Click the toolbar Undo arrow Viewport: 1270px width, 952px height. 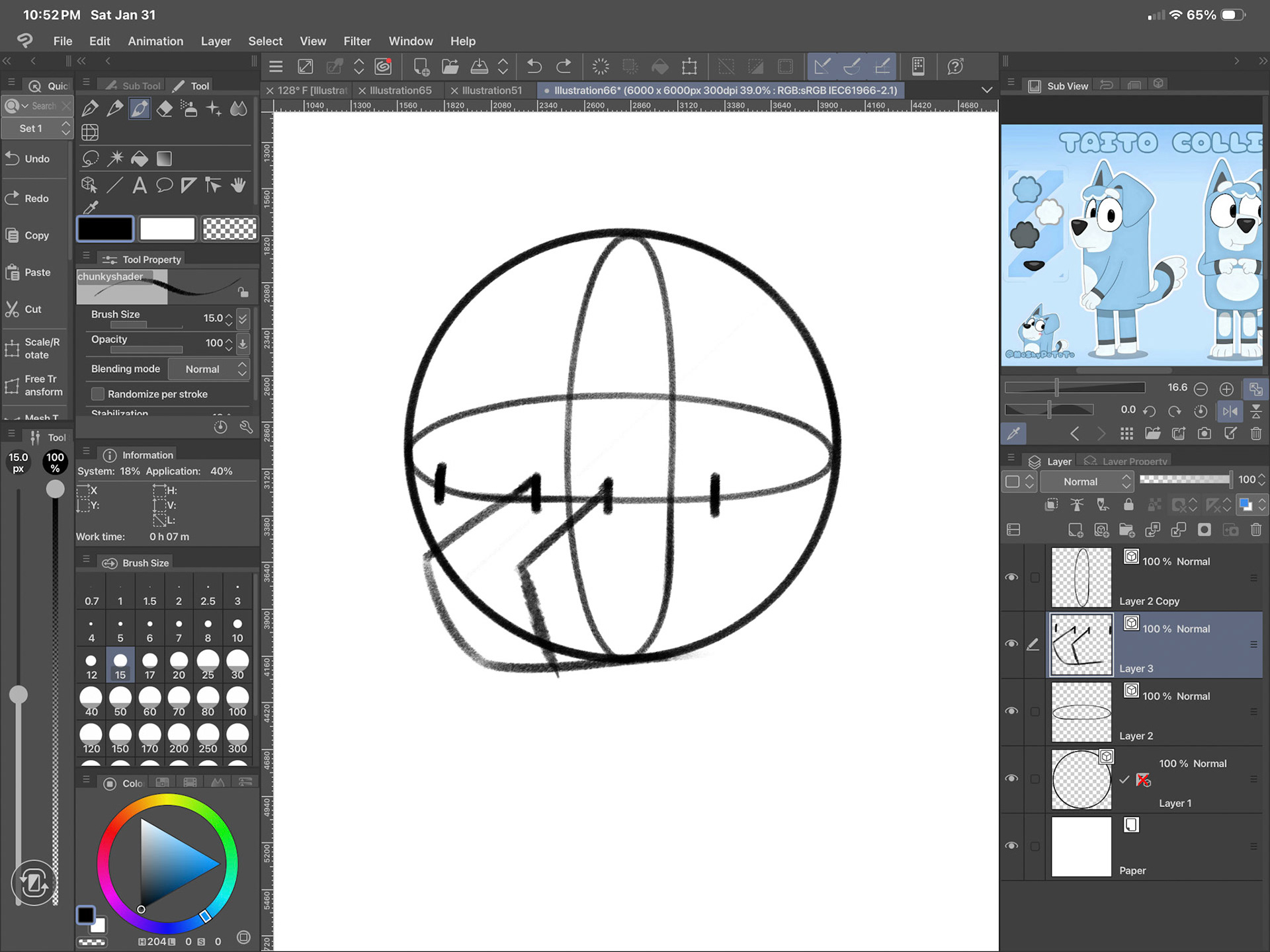coord(534,66)
